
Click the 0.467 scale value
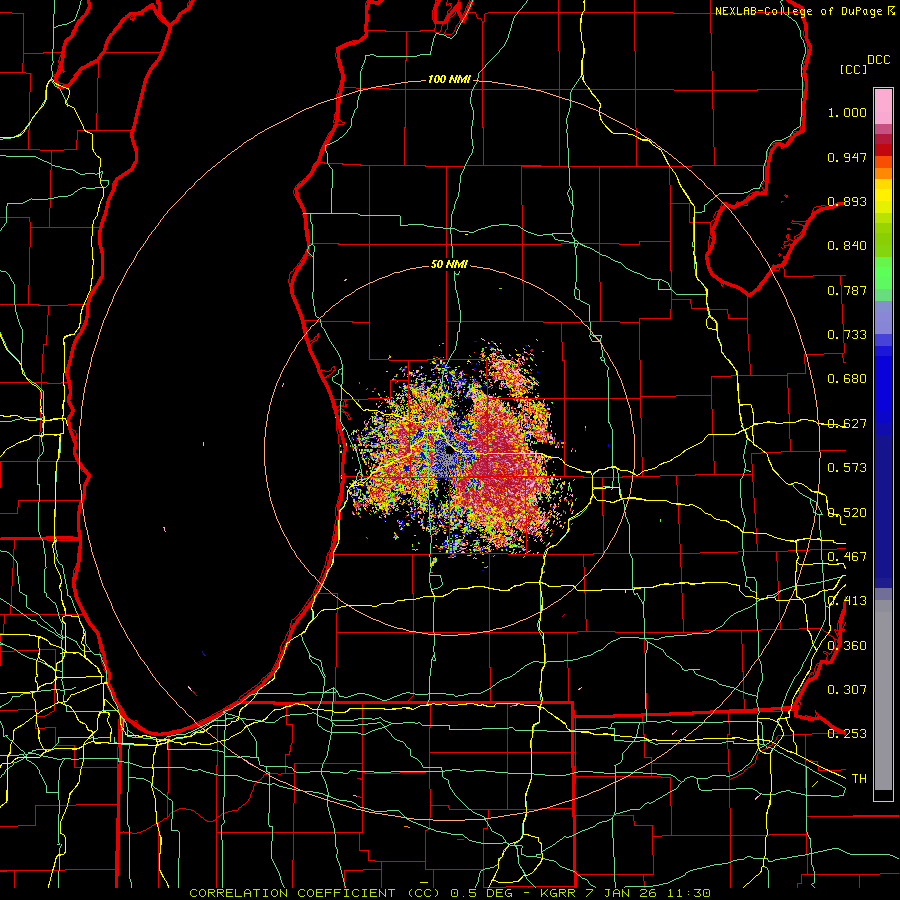(847, 557)
